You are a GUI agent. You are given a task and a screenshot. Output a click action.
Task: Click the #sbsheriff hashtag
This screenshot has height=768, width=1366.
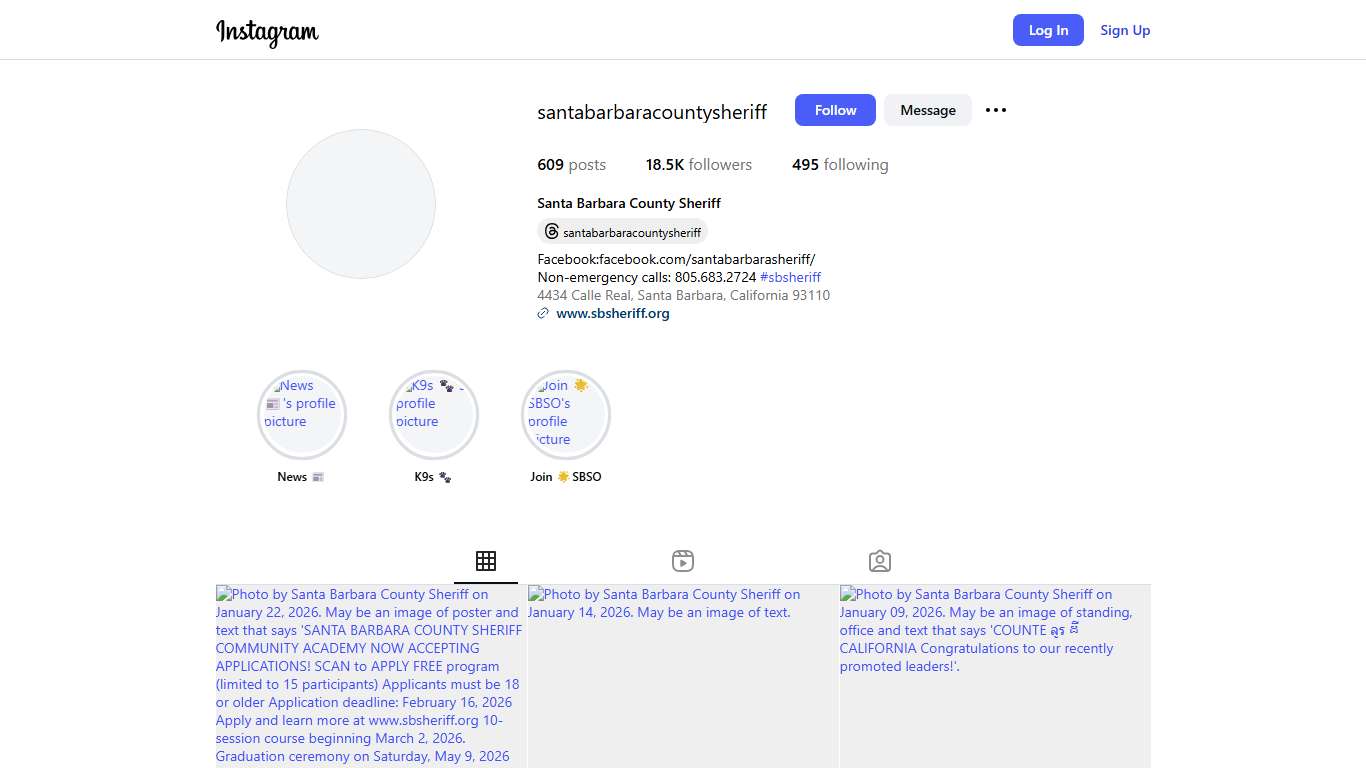tap(790, 277)
